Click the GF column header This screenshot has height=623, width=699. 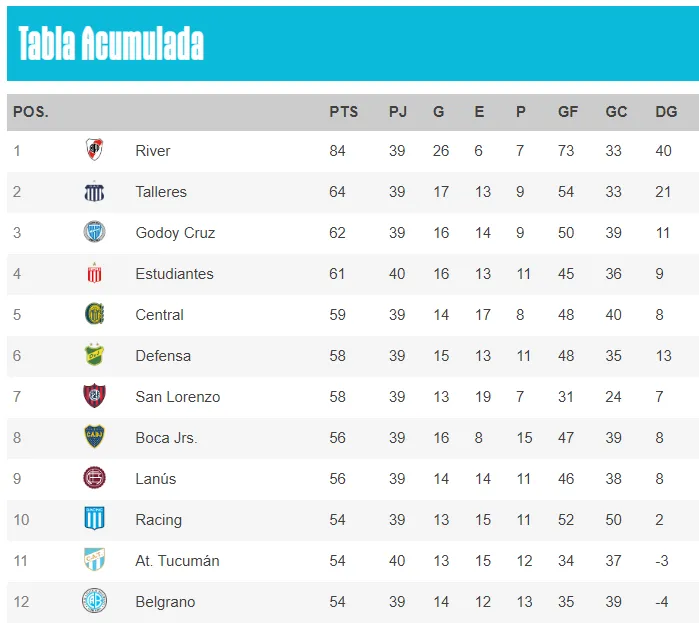tap(568, 112)
